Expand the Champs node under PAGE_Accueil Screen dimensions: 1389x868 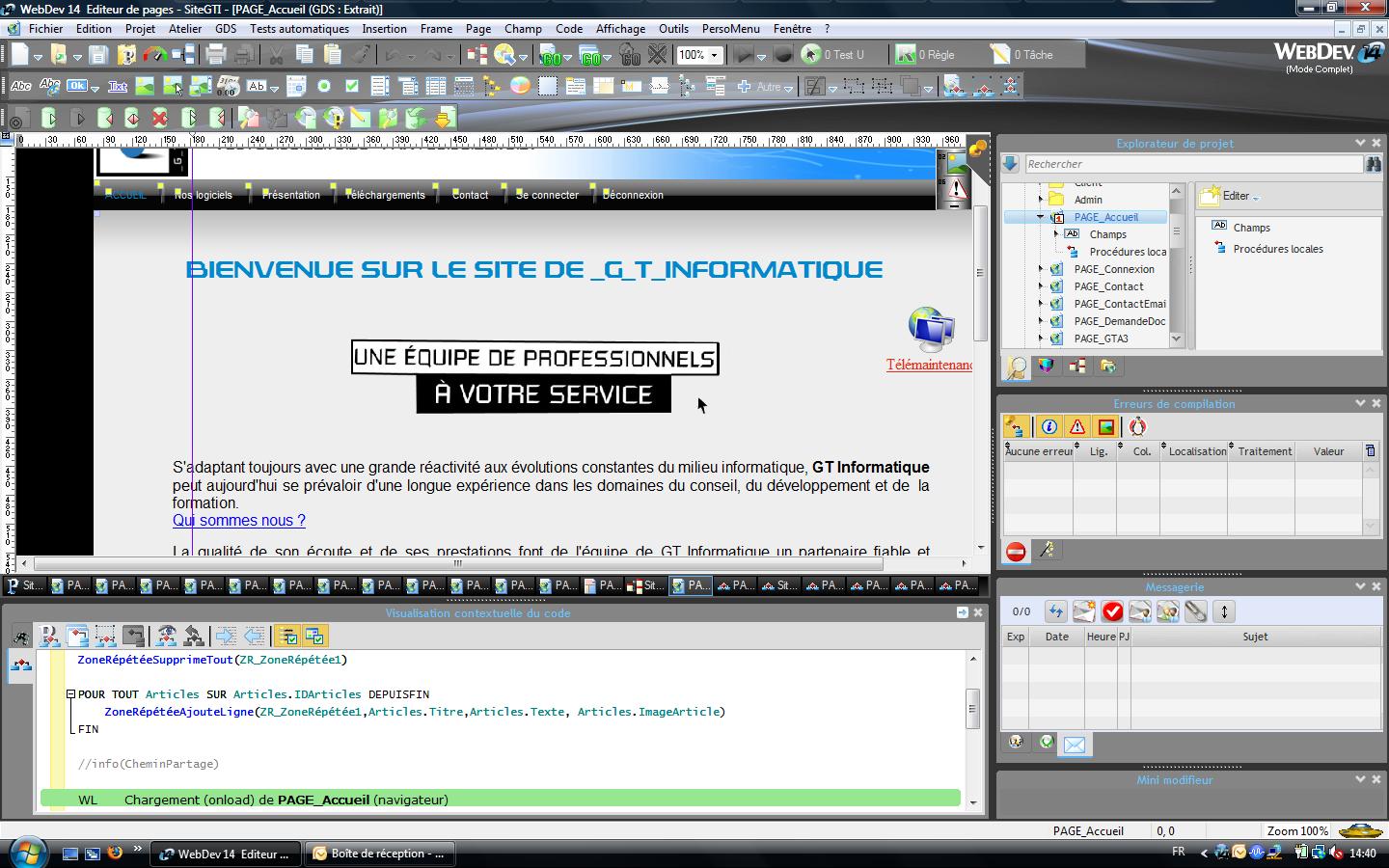click(1056, 234)
